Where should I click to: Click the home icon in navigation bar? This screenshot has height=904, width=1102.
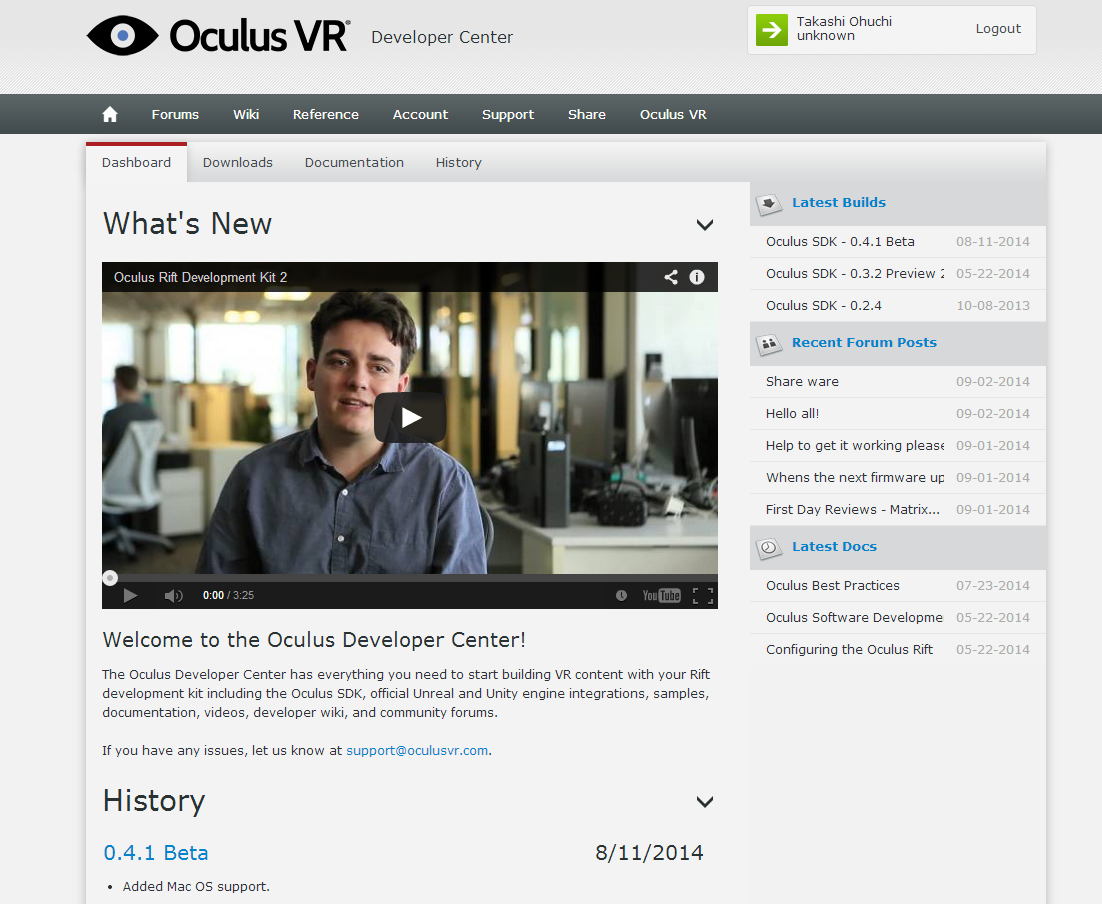click(x=110, y=115)
